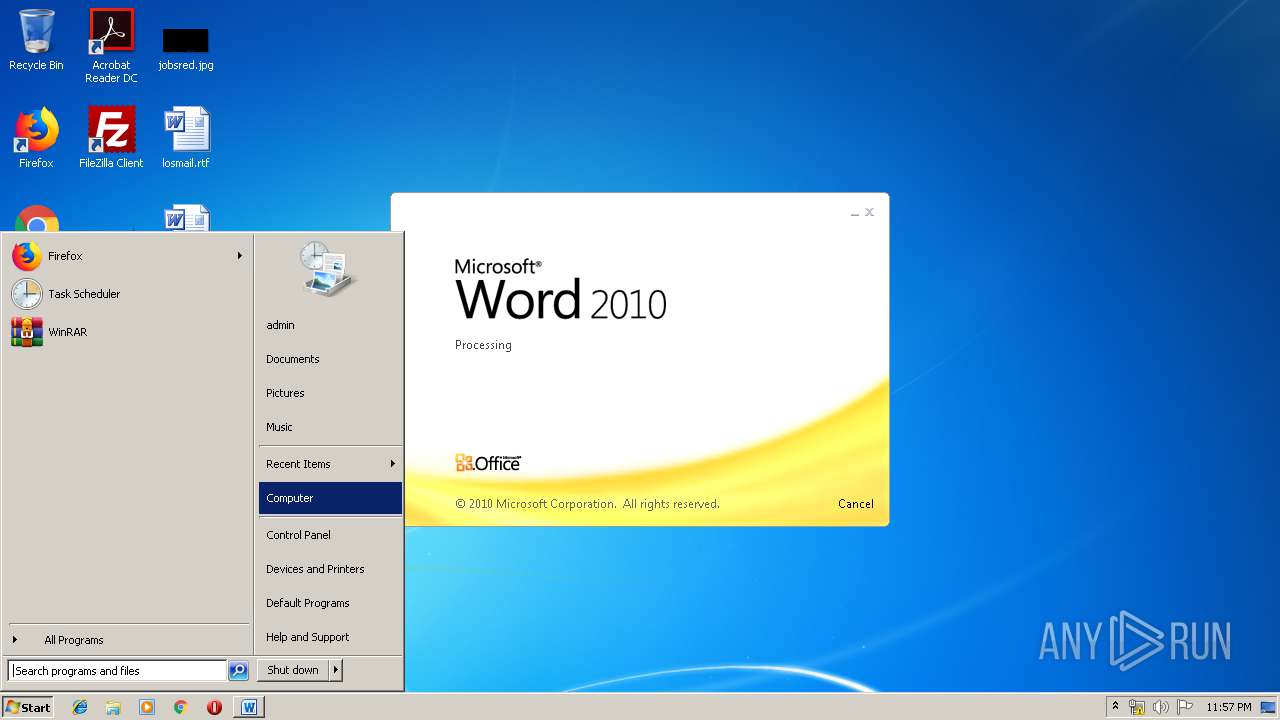Switch to the Word taskbar button
The height and width of the screenshot is (720, 1280).
pyautogui.click(x=249, y=707)
